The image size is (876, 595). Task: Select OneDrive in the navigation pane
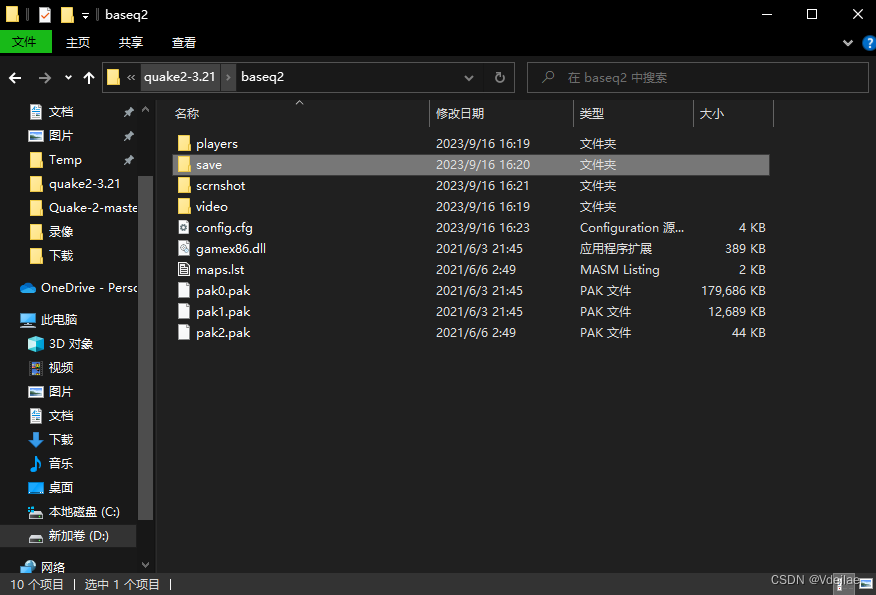pos(79,288)
